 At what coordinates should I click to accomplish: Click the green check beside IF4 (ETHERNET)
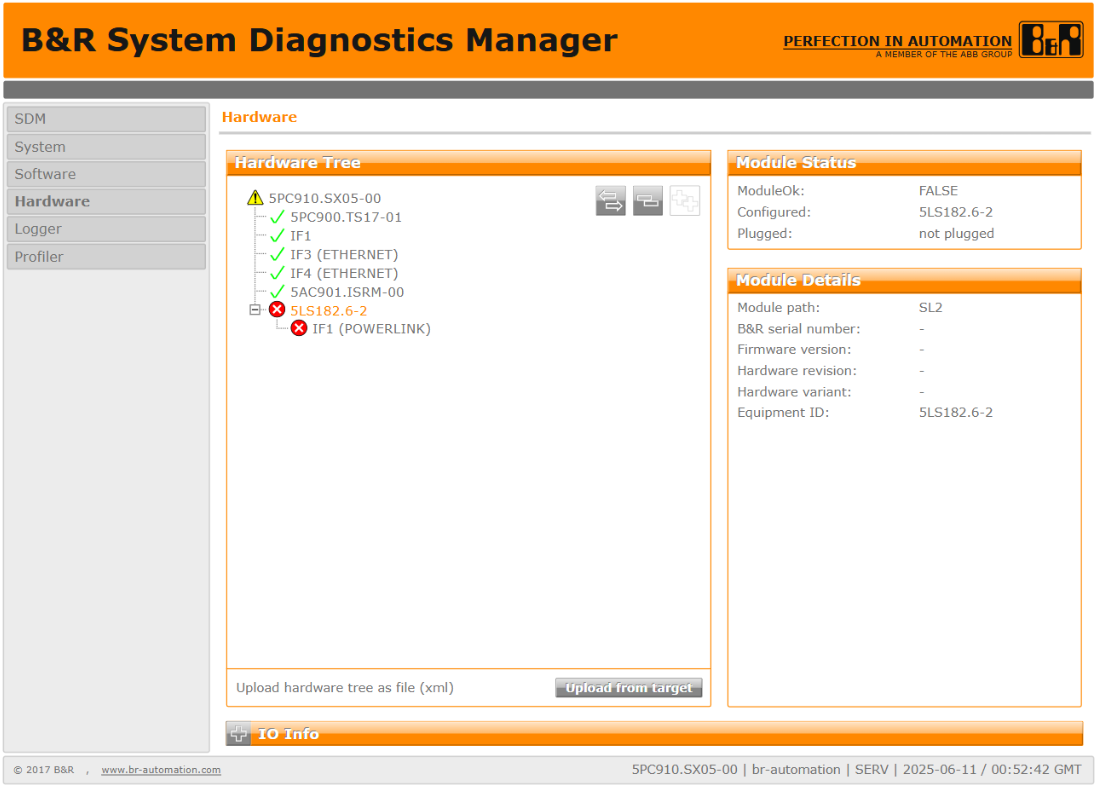click(277, 273)
